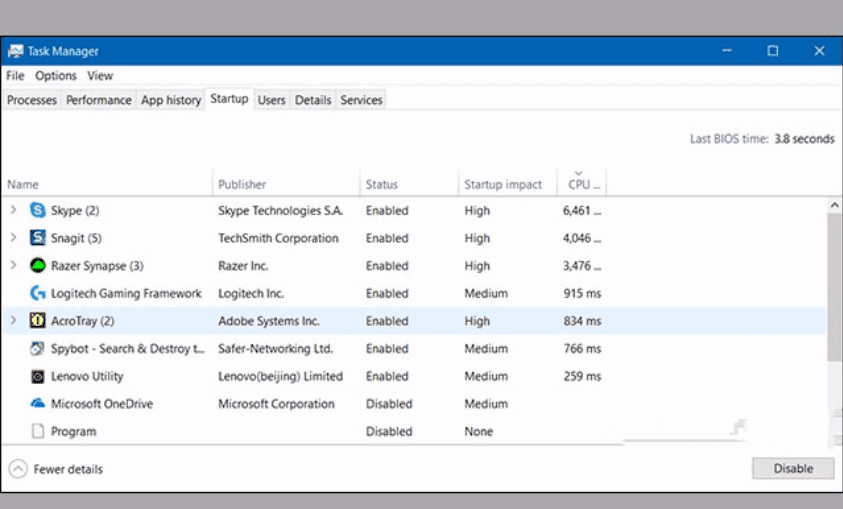The image size is (843, 509).
Task: Open the Options menu
Action: tap(56, 76)
